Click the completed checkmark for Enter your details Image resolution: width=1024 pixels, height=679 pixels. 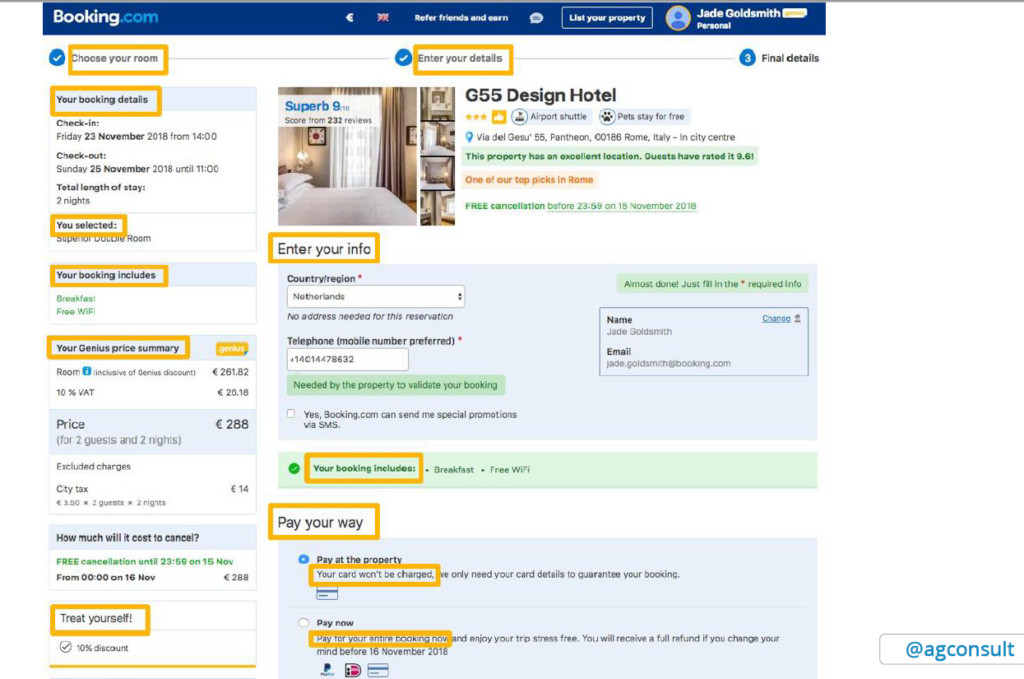[x=403, y=57]
